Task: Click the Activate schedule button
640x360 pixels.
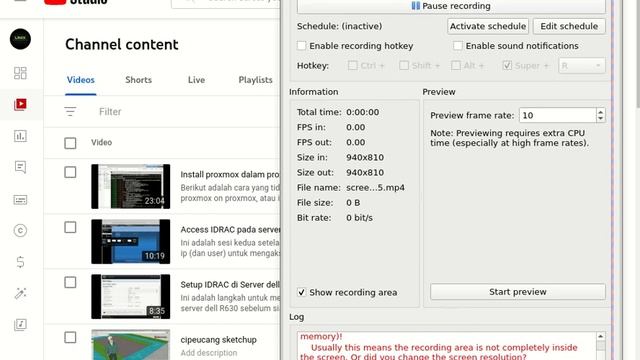Action: click(x=488, y=26)
